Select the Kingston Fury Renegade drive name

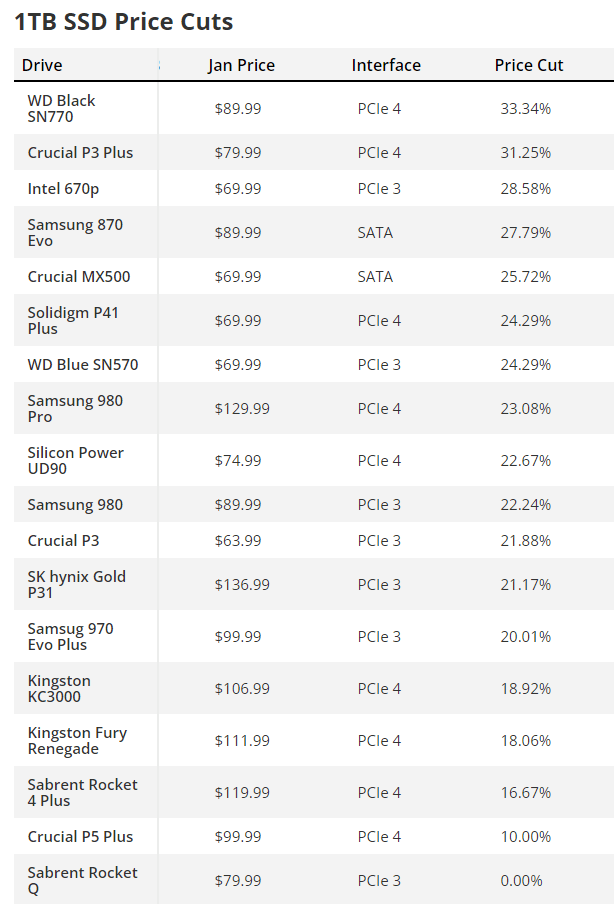[77, 740]
